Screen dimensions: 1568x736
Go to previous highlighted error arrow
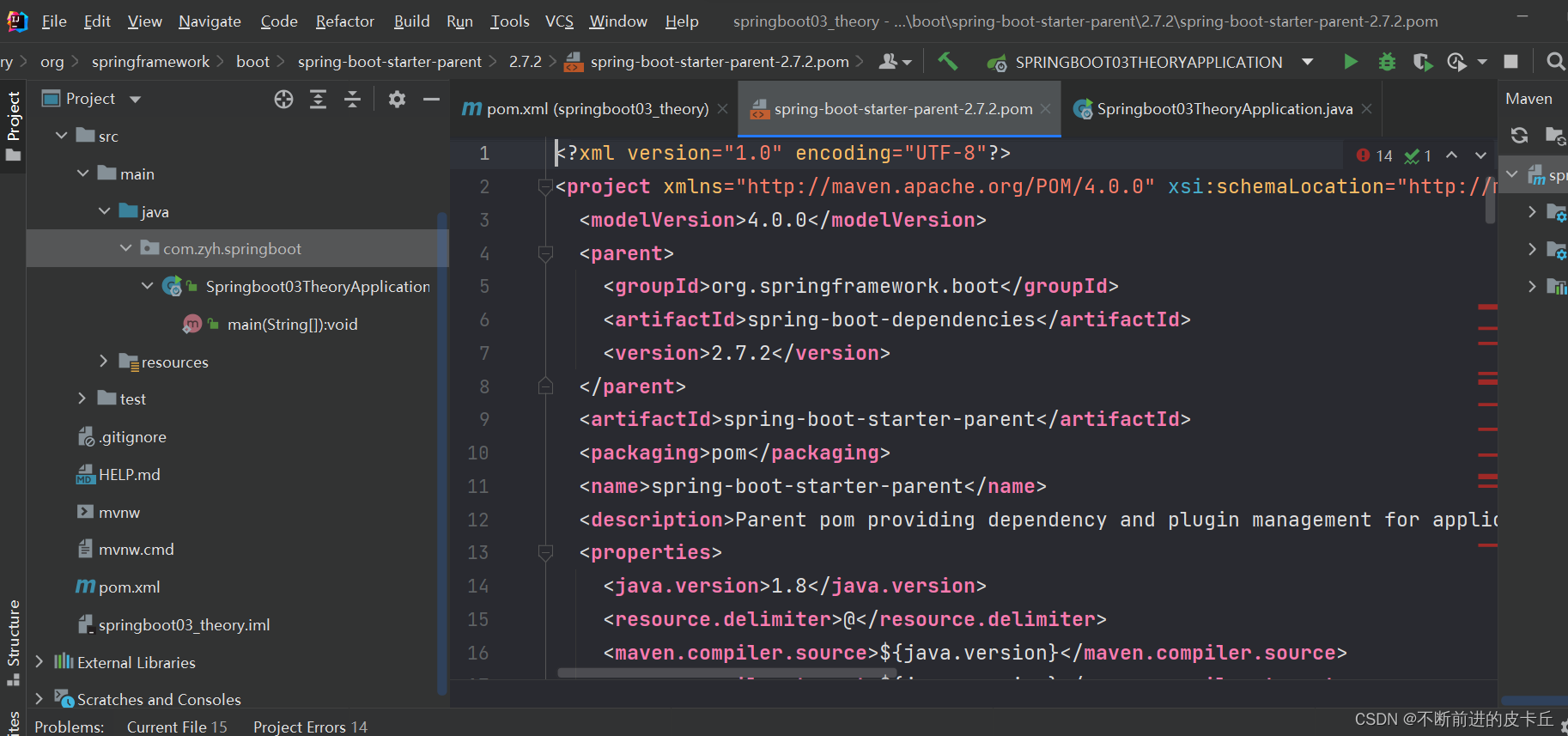pyautogui.click(x=1451, y=155)
